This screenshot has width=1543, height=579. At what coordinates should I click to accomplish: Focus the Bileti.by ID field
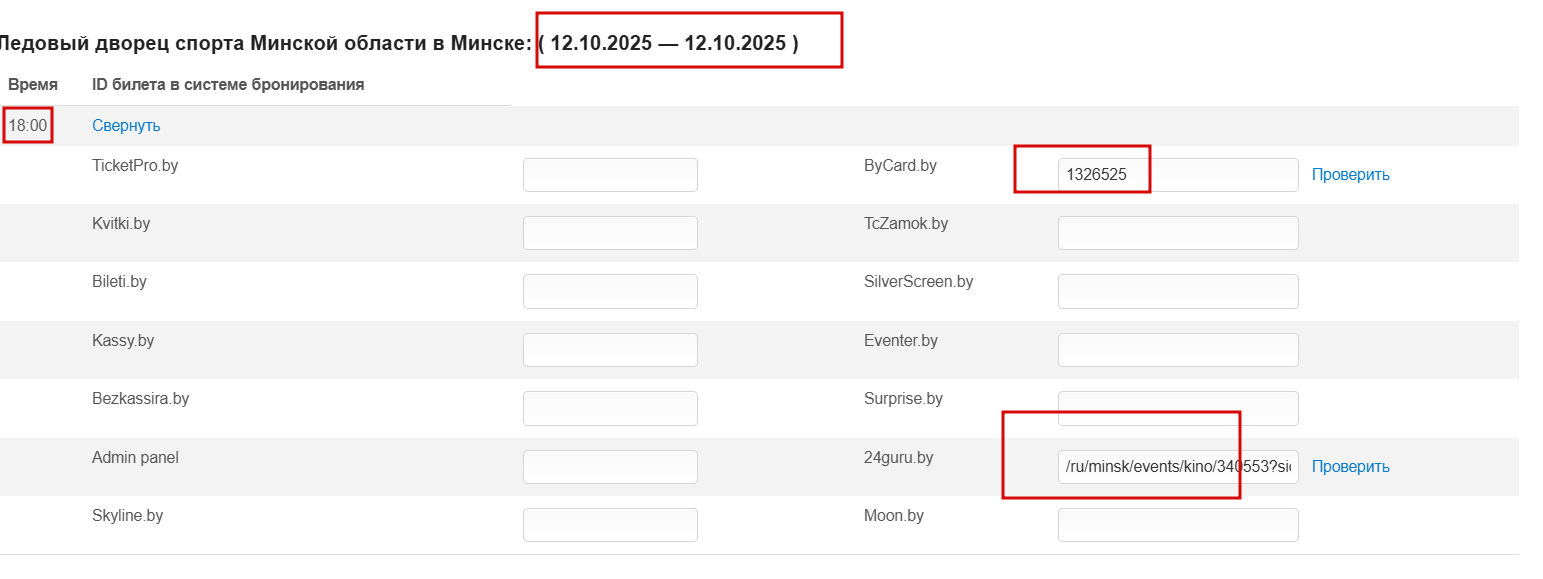tap(610, 291)
